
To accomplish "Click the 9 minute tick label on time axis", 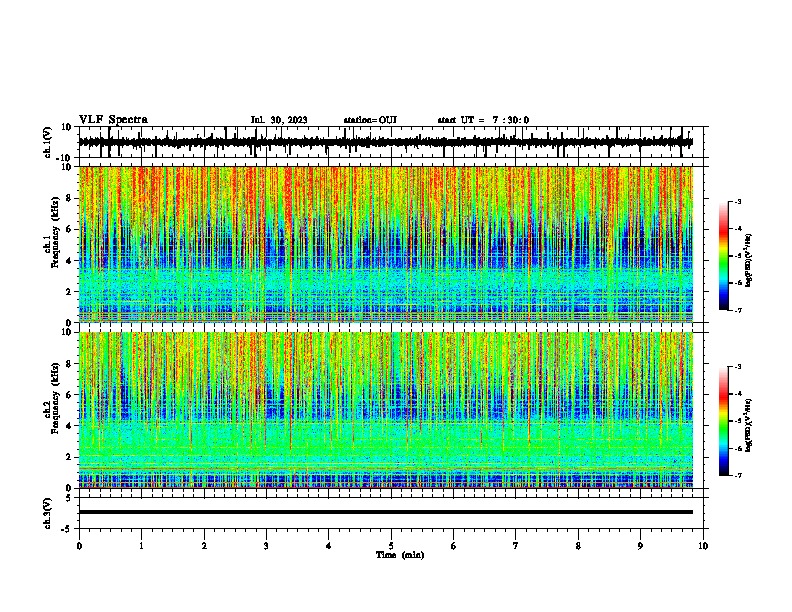I will [640, 546].
